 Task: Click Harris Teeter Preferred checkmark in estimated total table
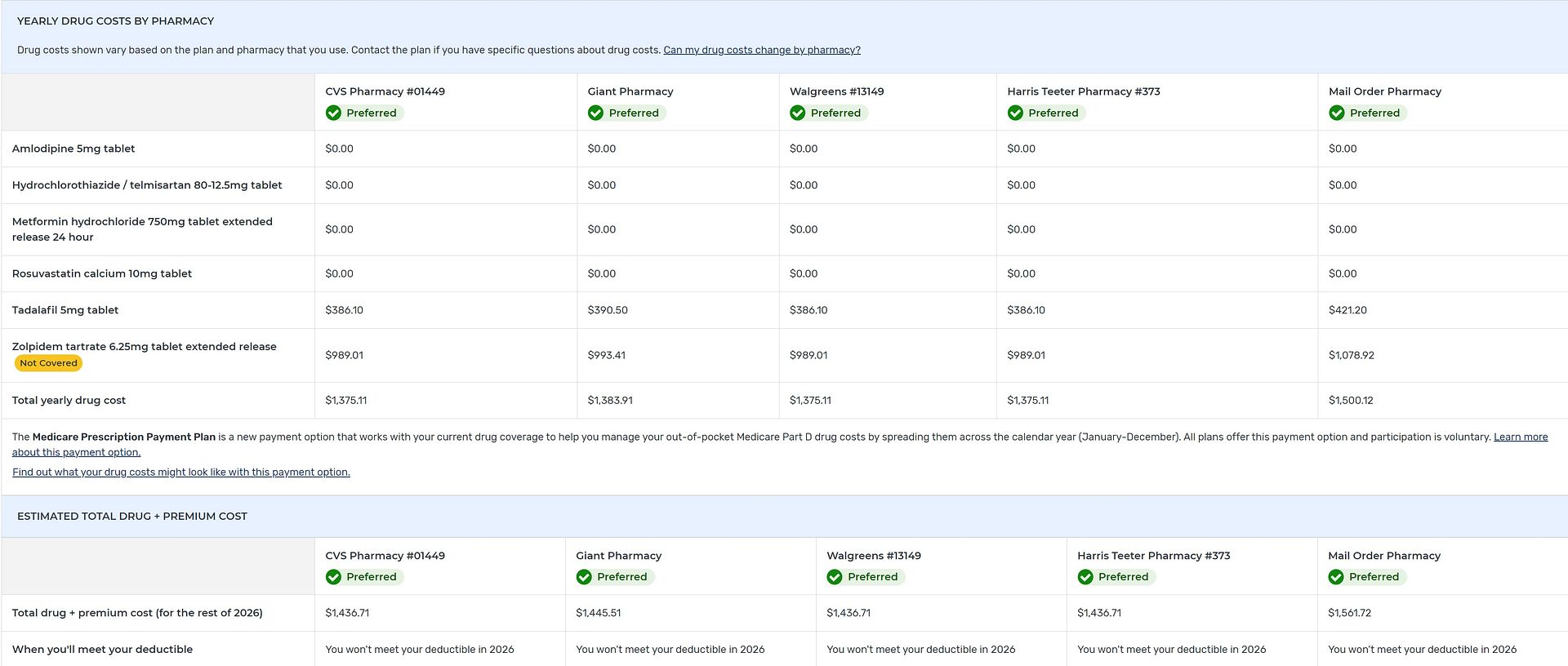coord(1085,577)
